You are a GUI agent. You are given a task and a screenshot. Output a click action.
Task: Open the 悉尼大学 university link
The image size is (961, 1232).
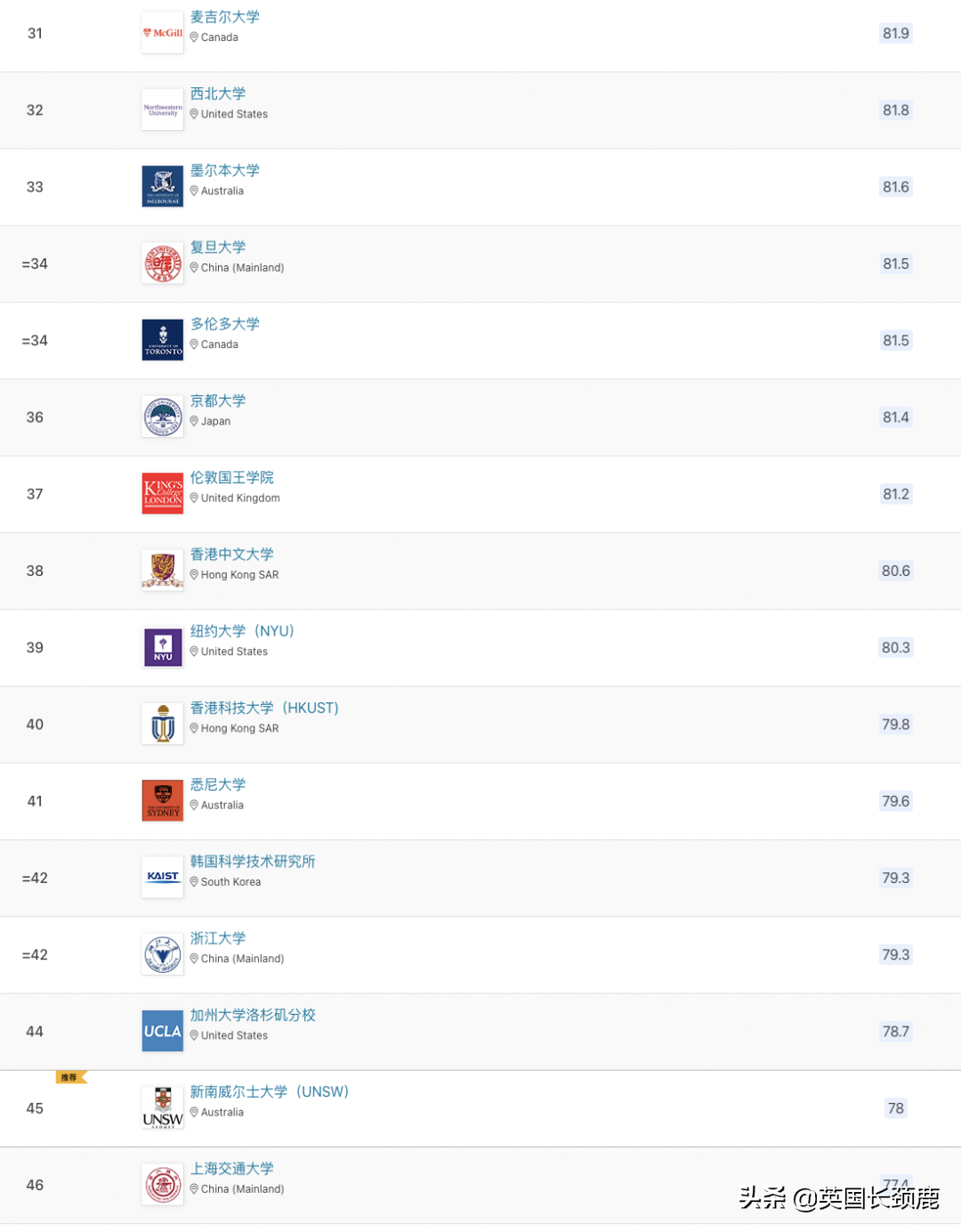click(218, 785)
